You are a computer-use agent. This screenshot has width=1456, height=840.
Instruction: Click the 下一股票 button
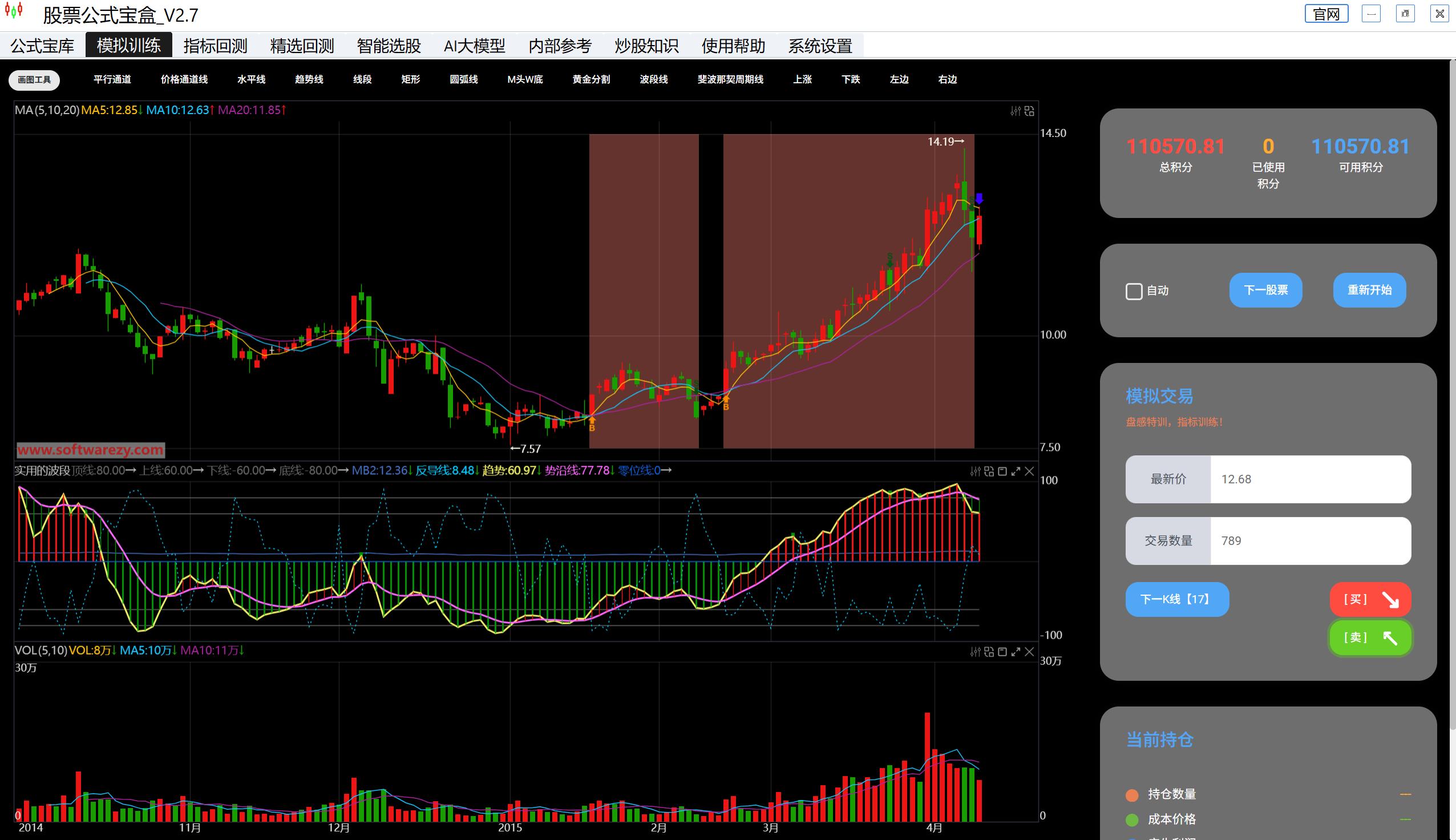(1265, 290)
